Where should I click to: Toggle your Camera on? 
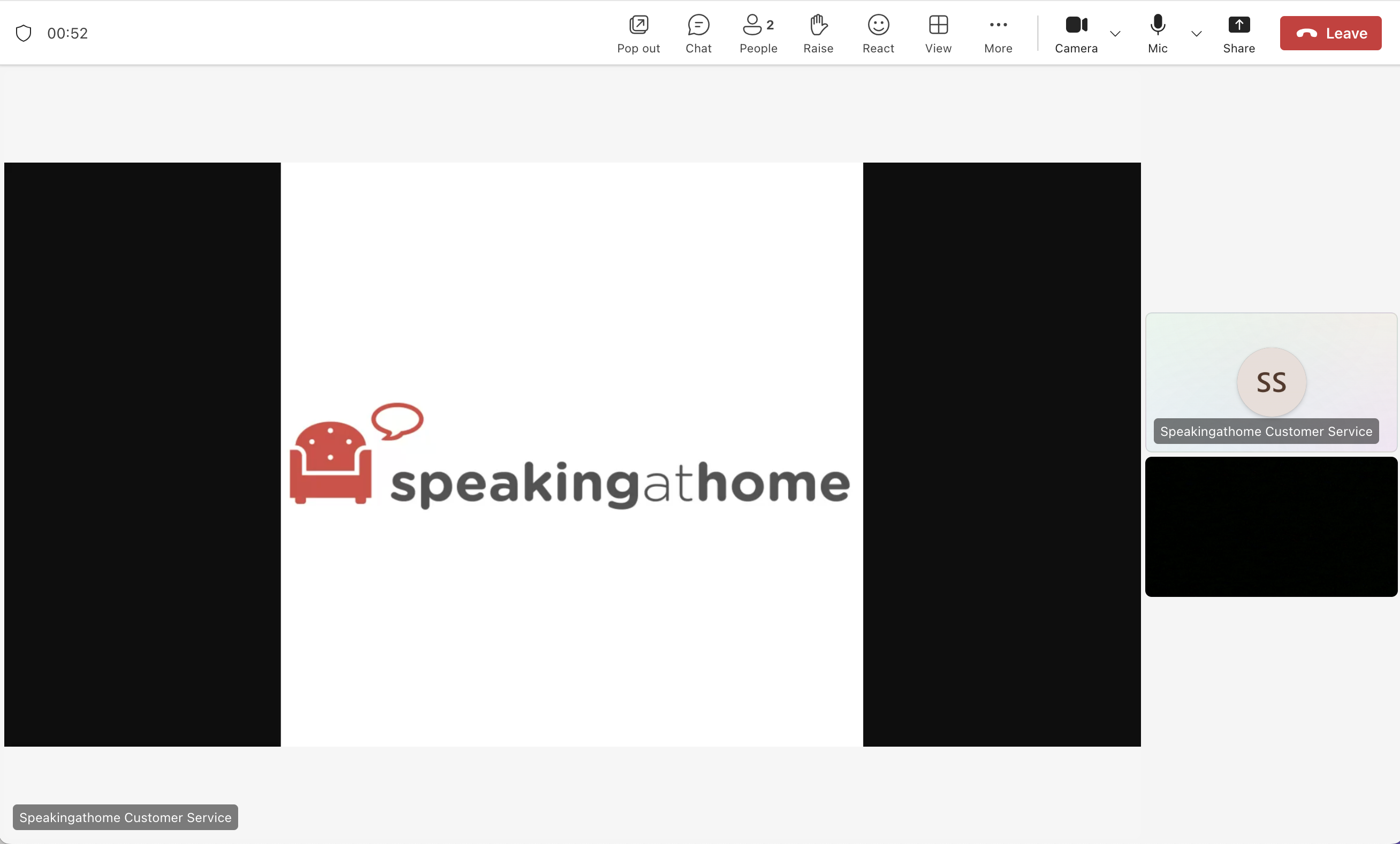coord(1076,33)
